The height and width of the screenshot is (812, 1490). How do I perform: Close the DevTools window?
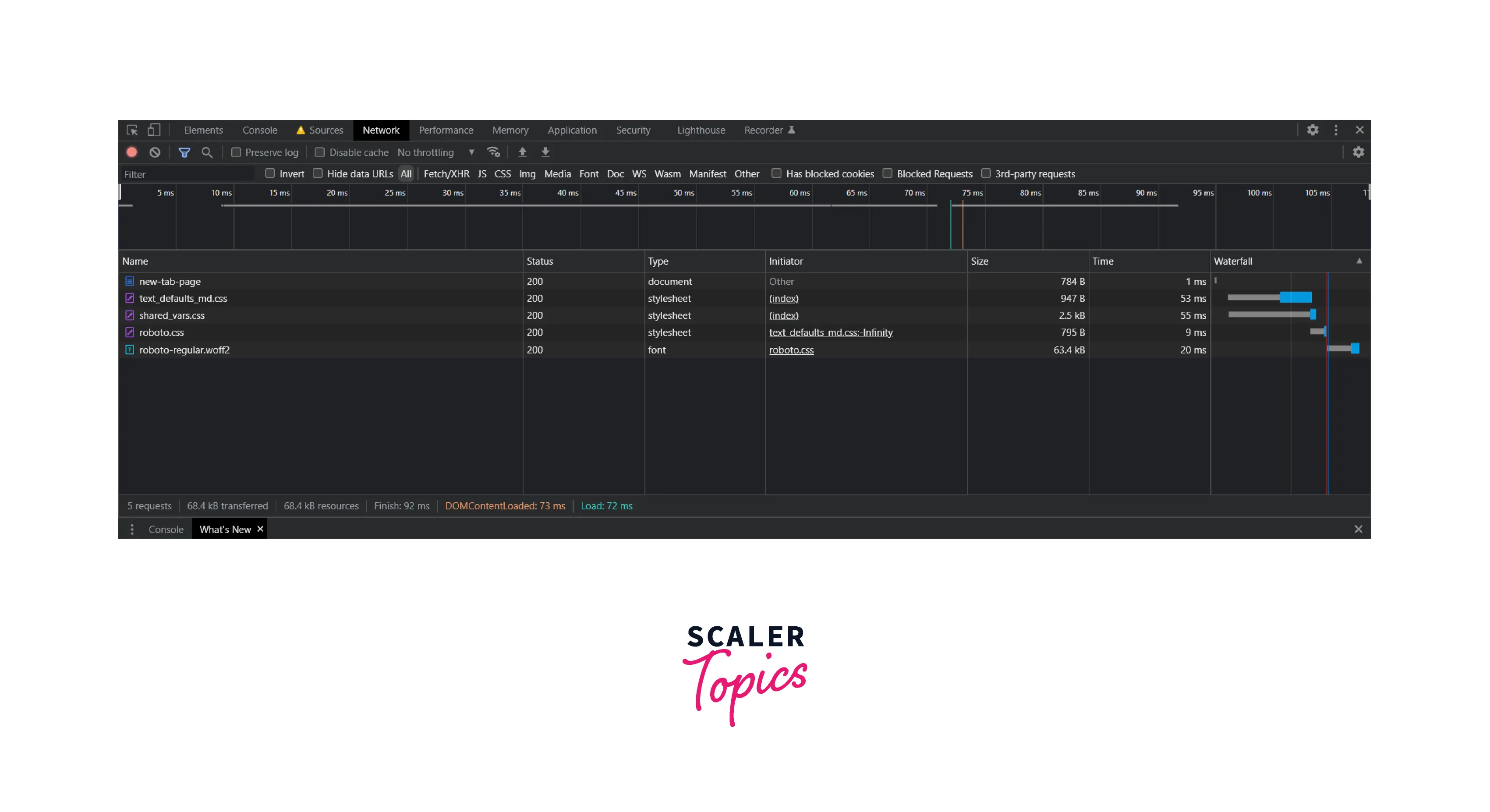[1359, 130]
